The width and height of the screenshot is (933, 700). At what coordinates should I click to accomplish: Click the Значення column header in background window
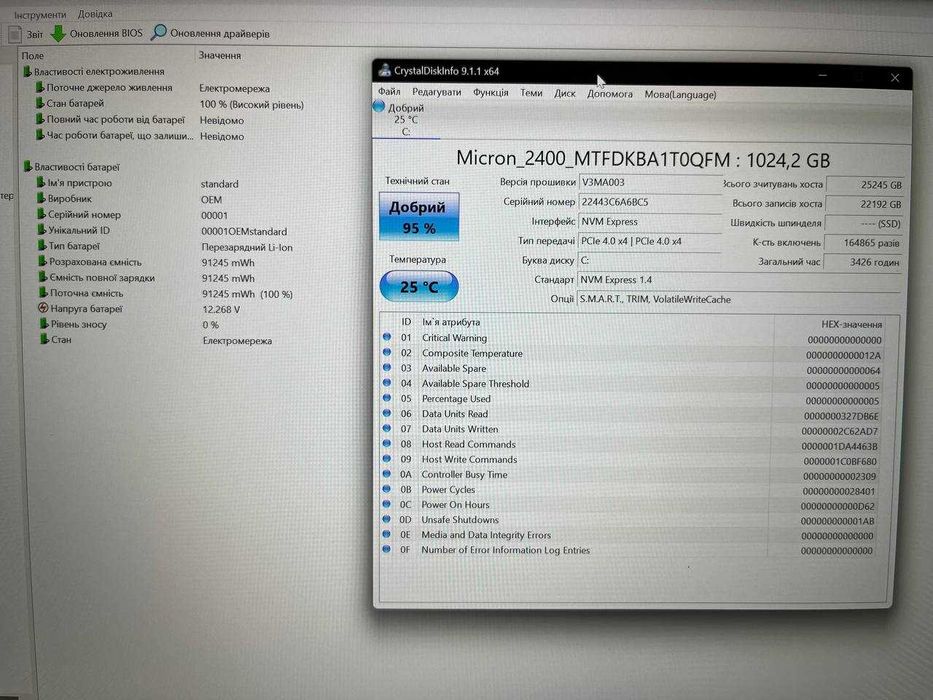(220, 55)
